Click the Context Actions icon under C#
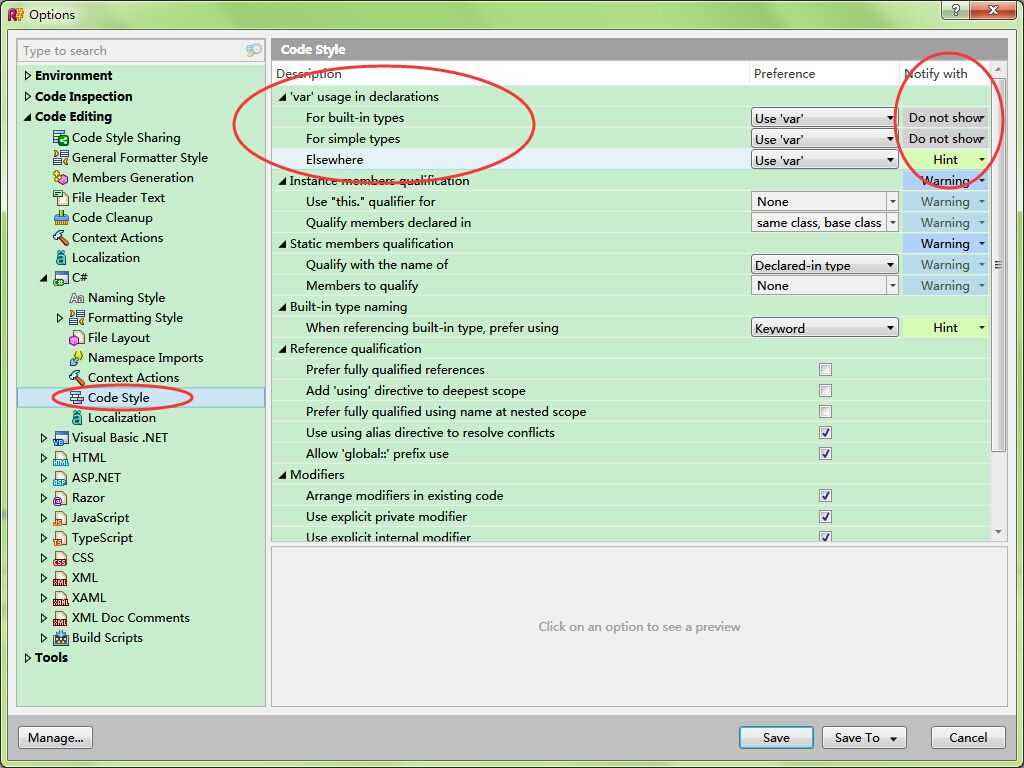Viewport: 1024px width, 768px height. click(76, 378)
